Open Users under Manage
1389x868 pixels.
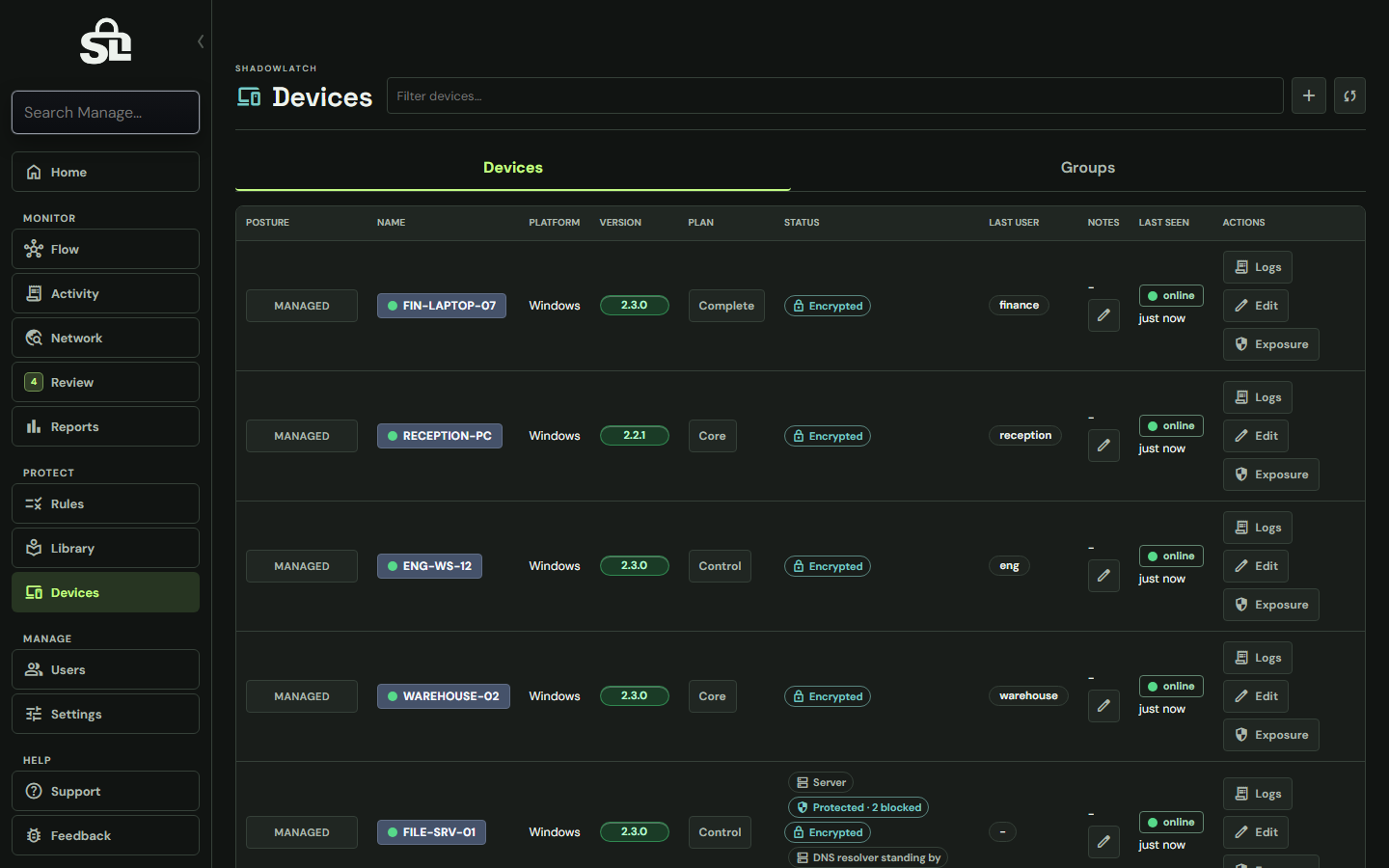105,669
